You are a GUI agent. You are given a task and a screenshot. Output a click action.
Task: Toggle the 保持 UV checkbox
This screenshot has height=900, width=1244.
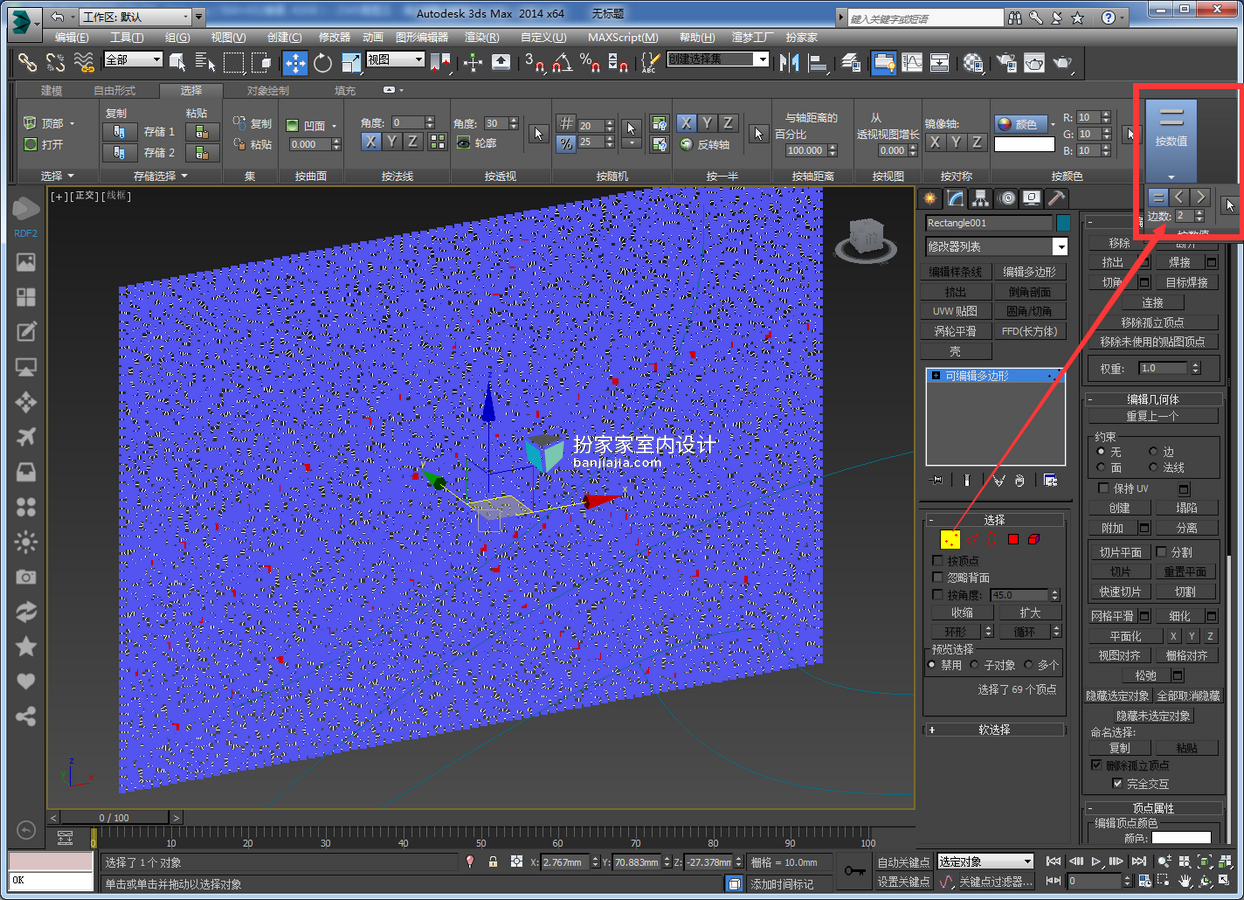[1103, 488]
